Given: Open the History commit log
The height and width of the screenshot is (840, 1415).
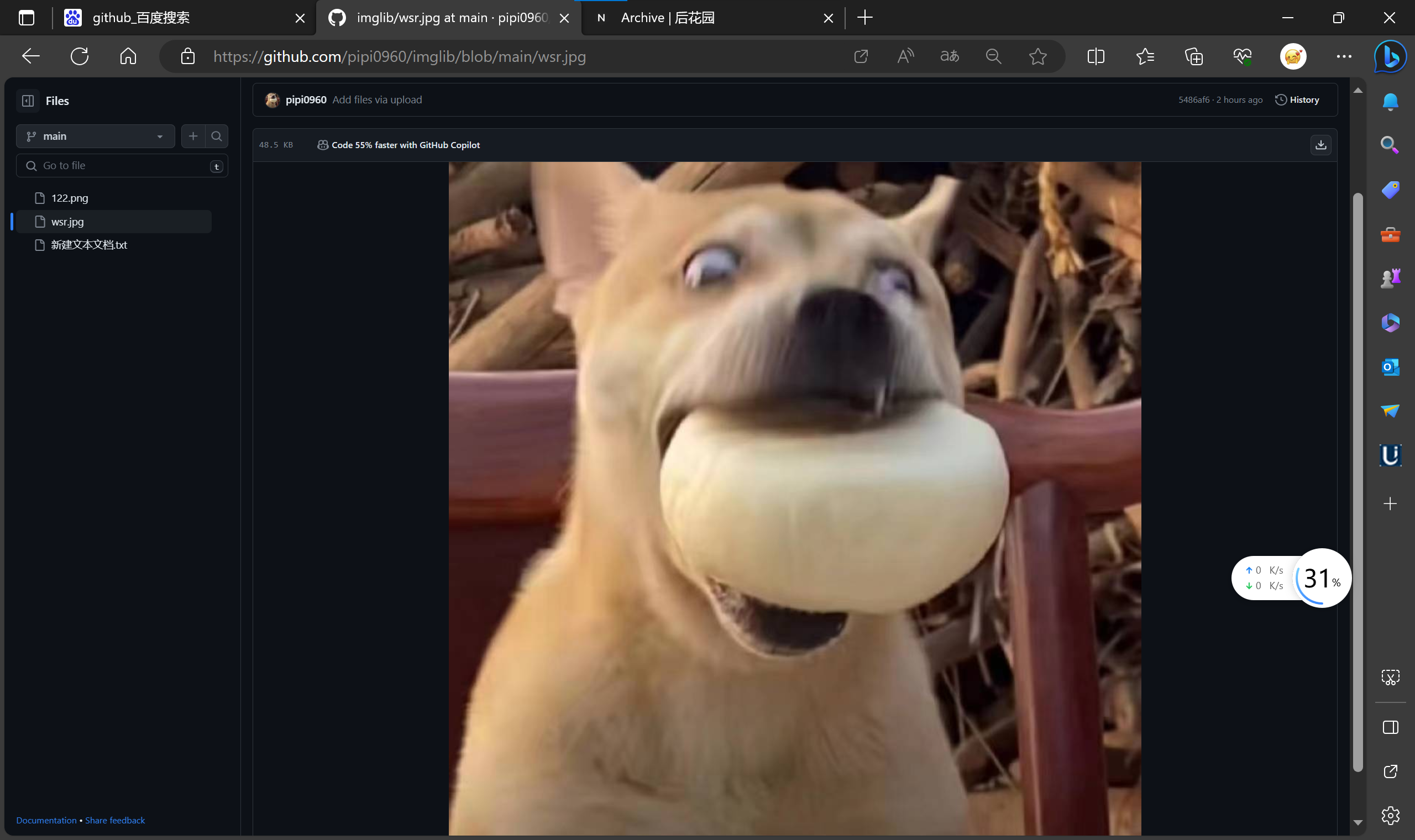Looking at the screenshot, I should [x=1297, y=99].
